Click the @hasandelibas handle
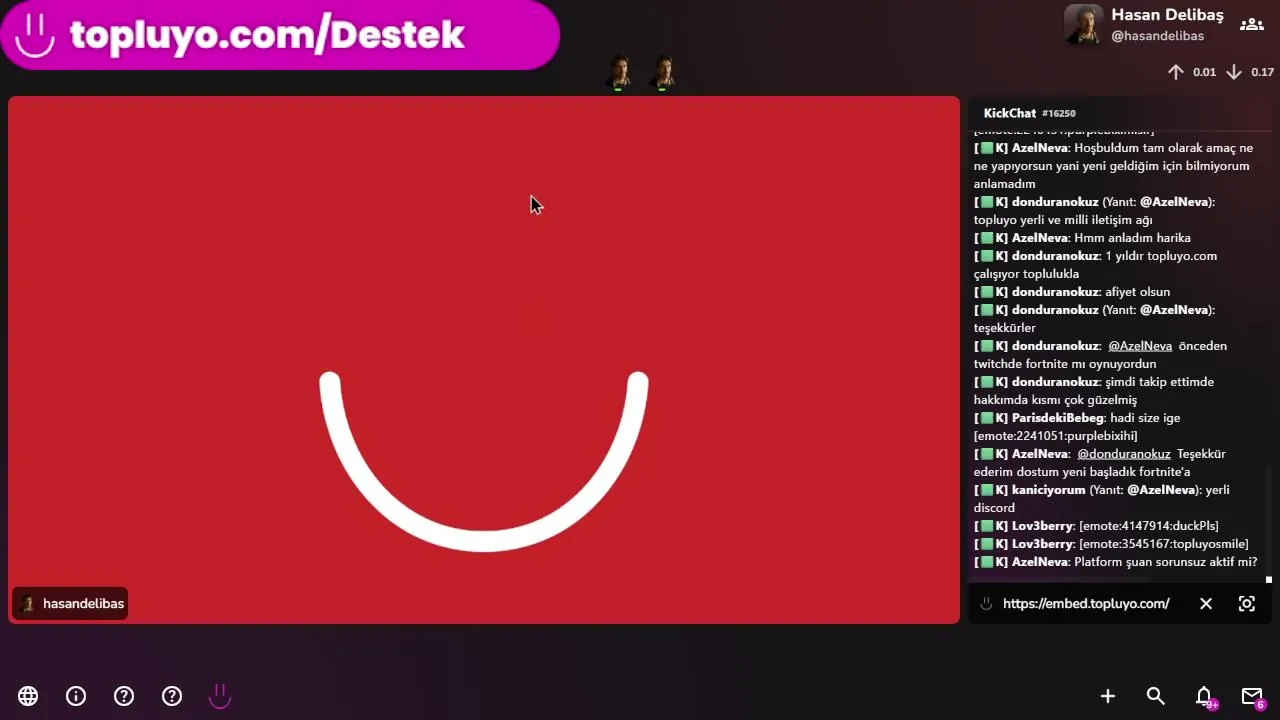The height and width of the screenshot is (720, 1280). (1158, 36)
